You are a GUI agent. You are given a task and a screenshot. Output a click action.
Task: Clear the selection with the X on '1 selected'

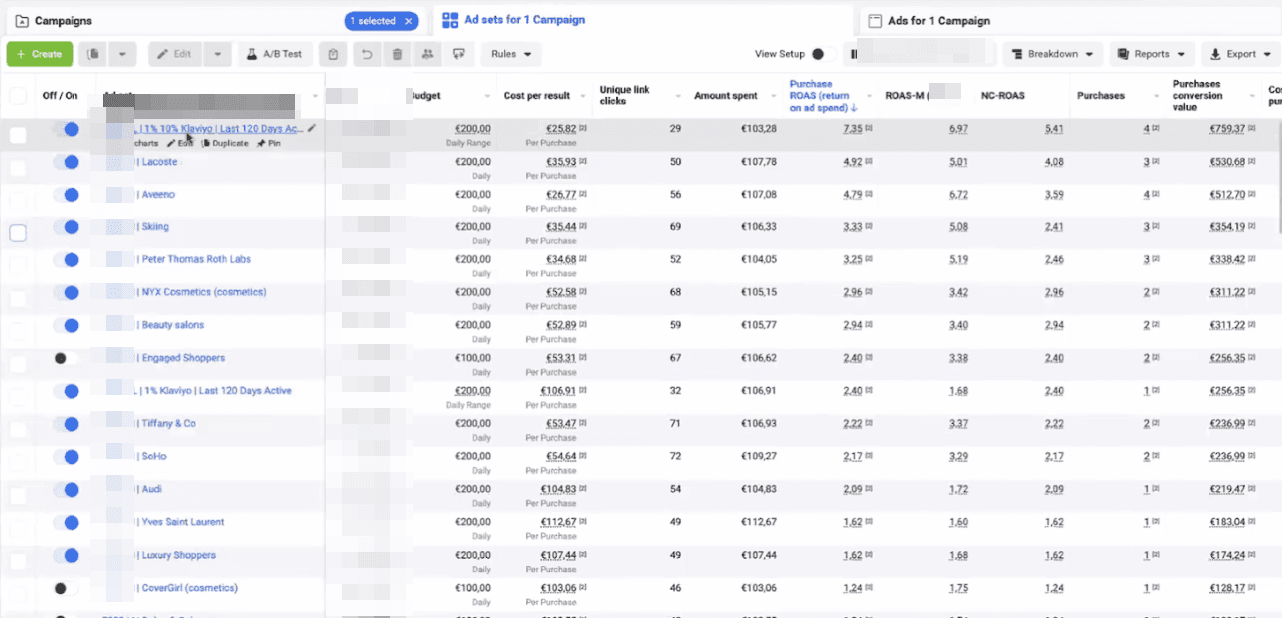click(409, 21)
